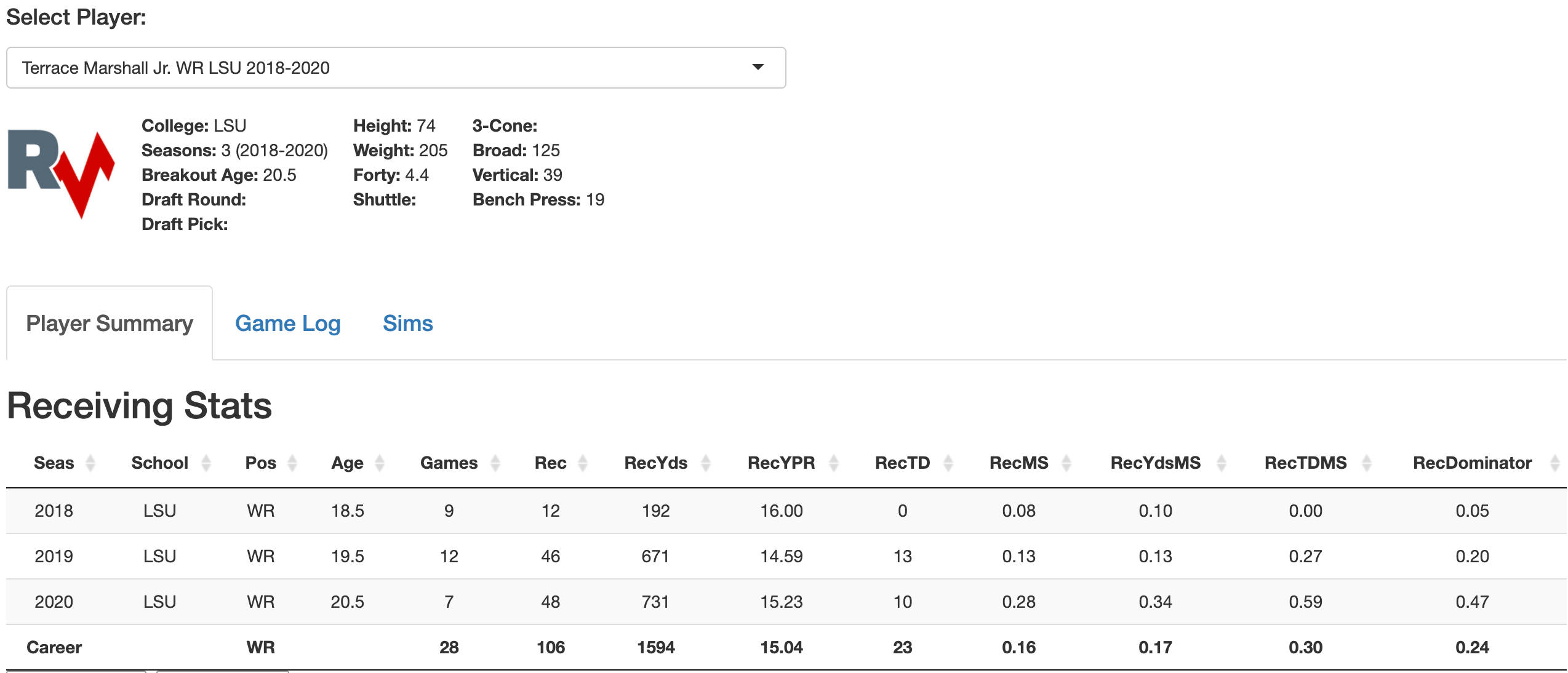Click the RecYds header label

click(655, 463)
